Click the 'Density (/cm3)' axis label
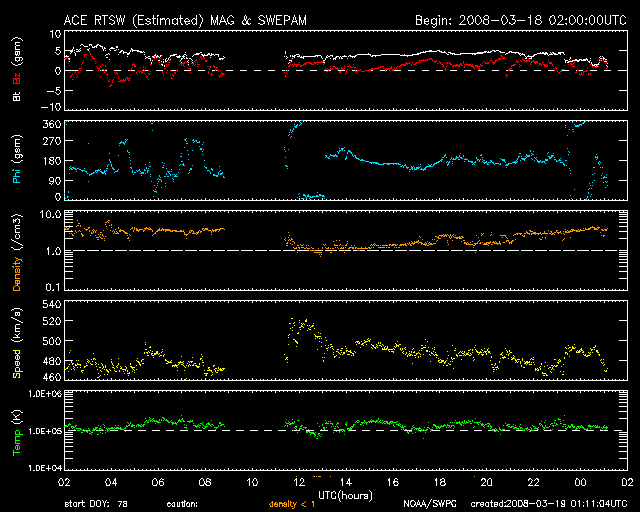The width and height of the screenshot is (640, 512). [17, 252]
